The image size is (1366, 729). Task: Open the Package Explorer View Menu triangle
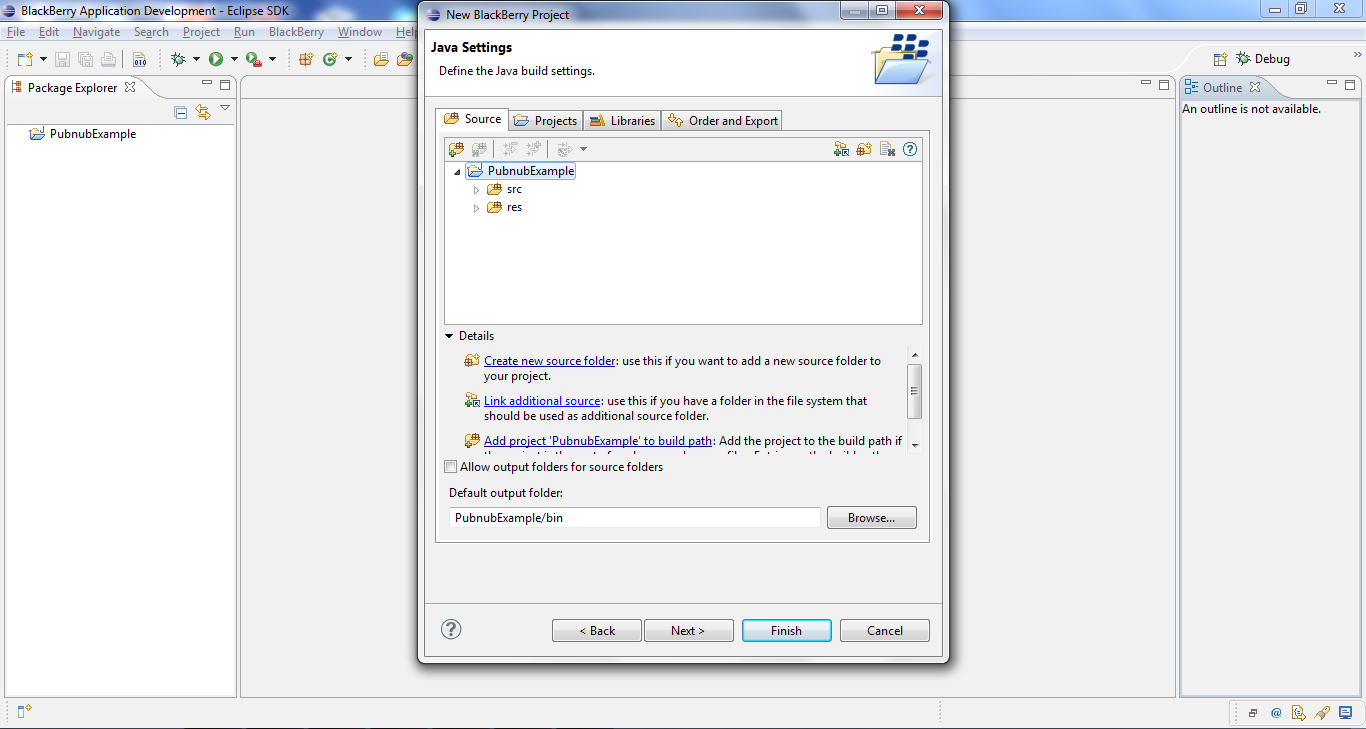(x=225, y=108)
